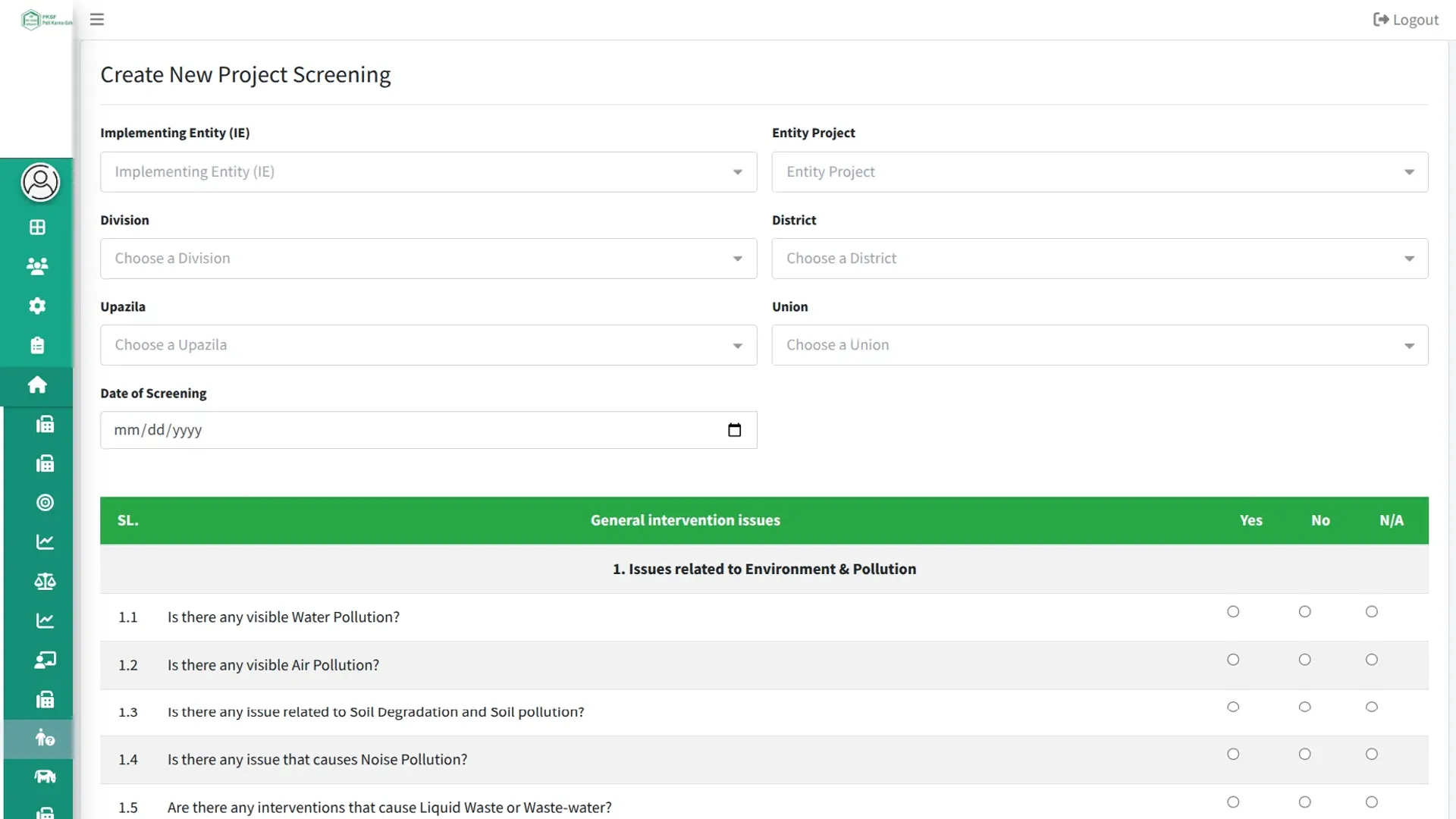Image resolution: width=1456 pixels, height=819 pixels.
Task: Click the Date of Screening field
Action: [428, 430]
